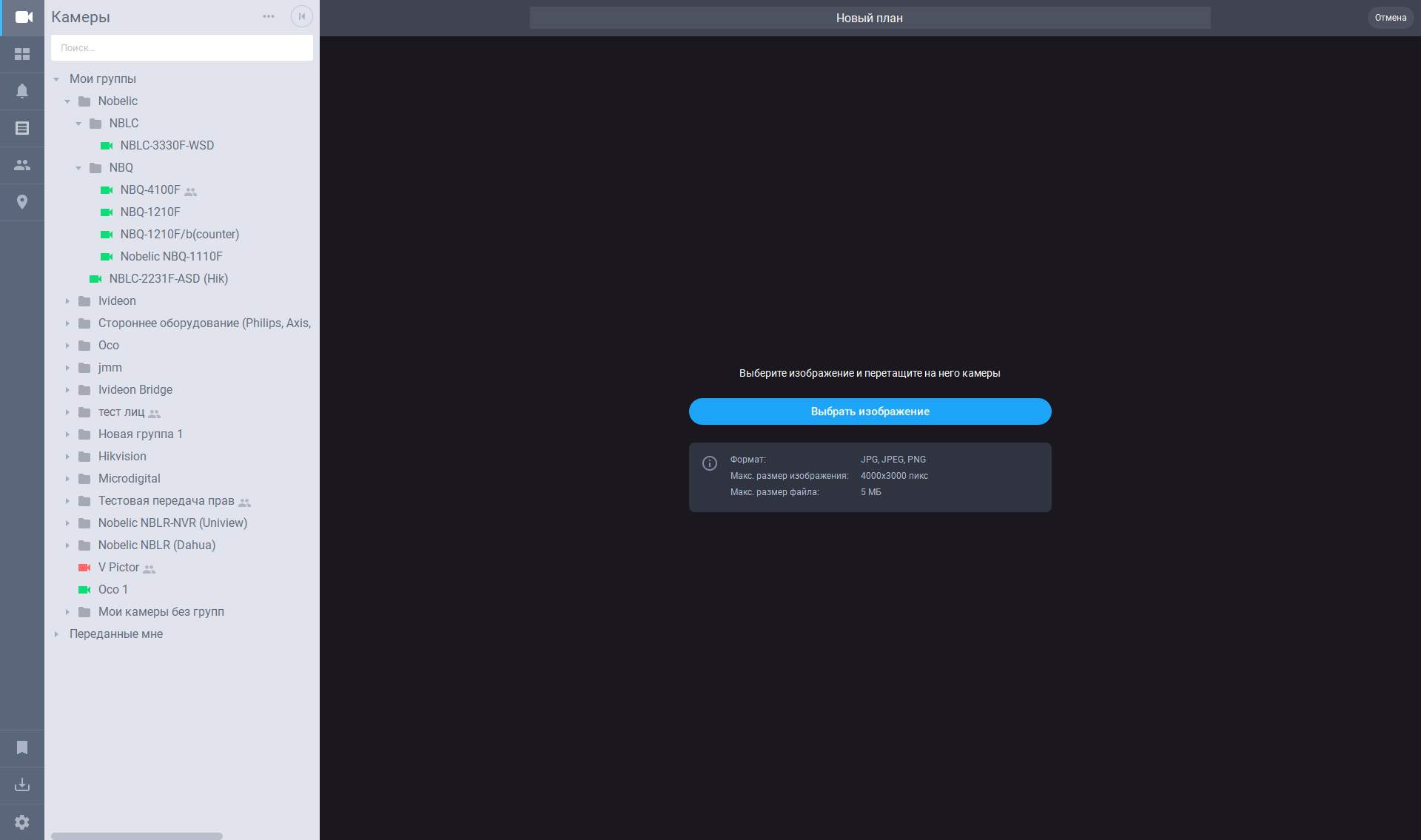
Task: Click green camera icon next to Oco 1
Action: click(84, 590)
